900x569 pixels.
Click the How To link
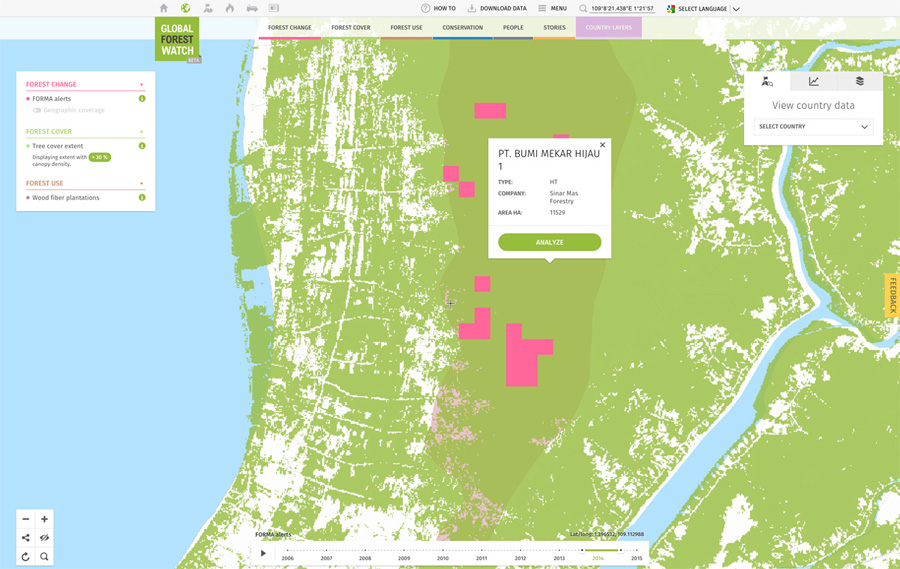click(x=439, y=9)
